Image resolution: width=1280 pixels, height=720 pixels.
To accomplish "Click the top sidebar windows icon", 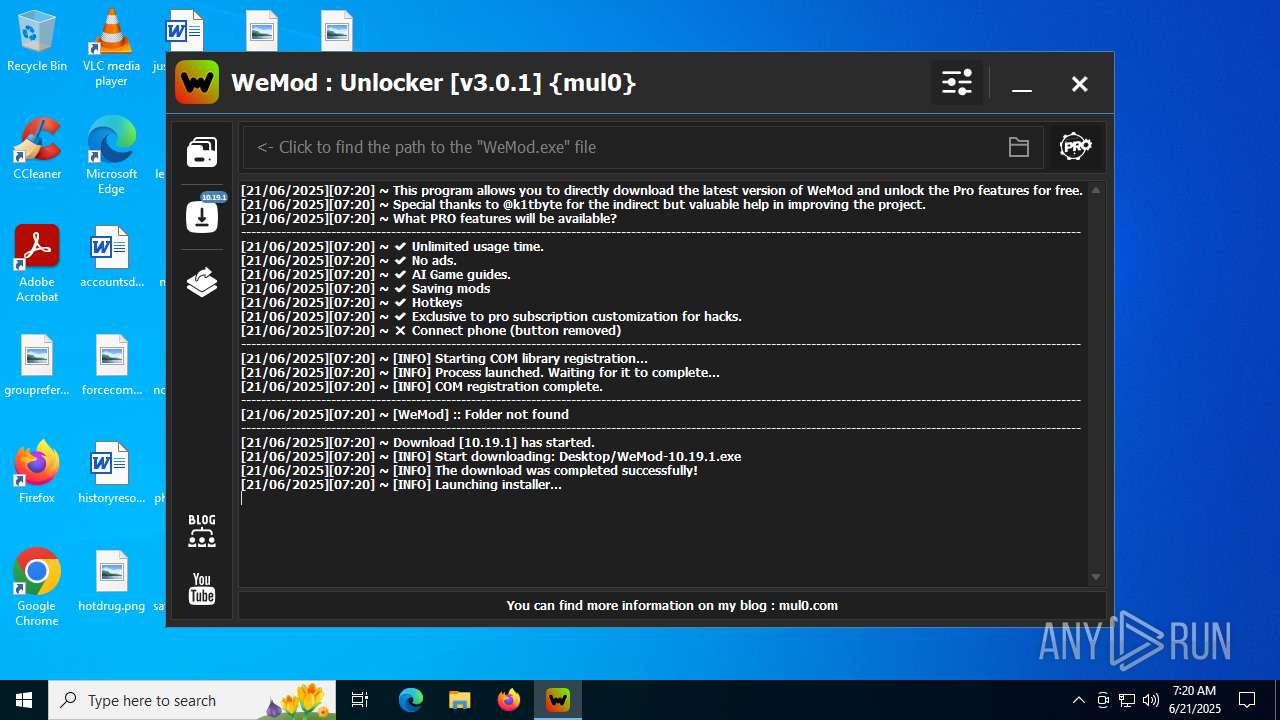I will click(202, 152).
